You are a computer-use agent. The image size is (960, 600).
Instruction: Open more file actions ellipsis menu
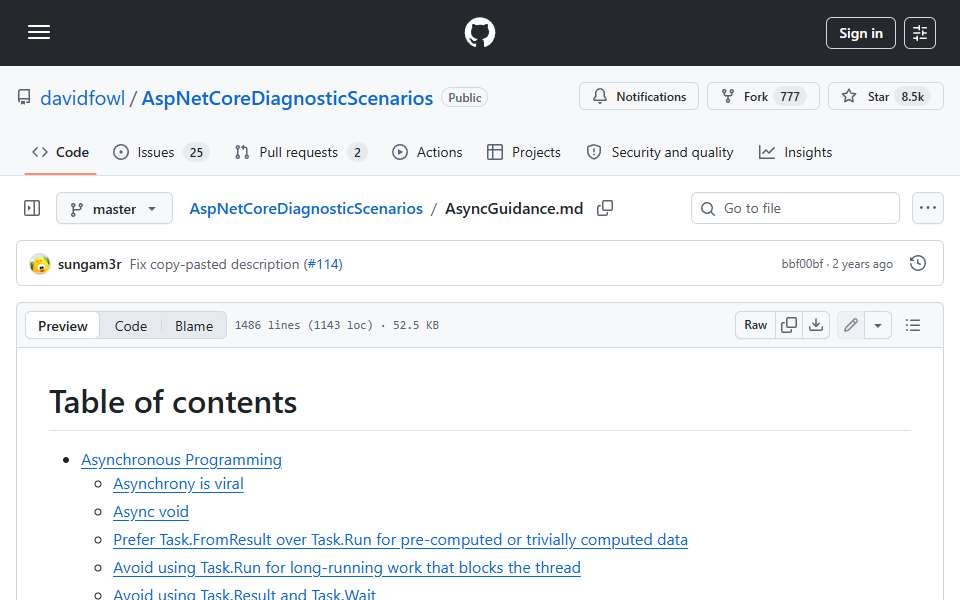928,208
